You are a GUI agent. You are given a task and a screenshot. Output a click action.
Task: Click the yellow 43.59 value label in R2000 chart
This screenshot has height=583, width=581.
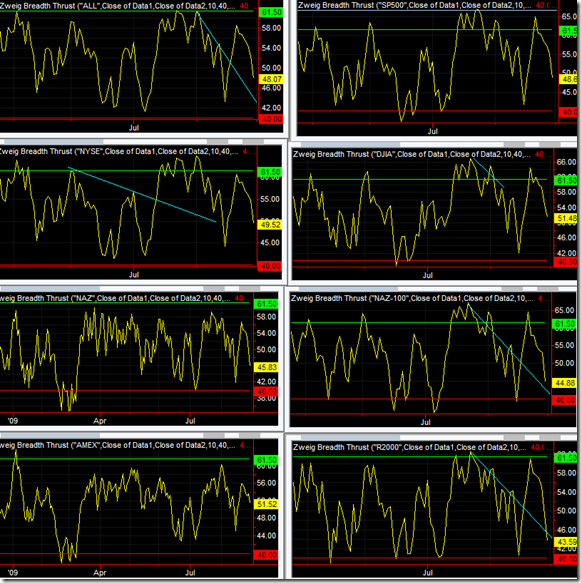[x=566, y=542]
